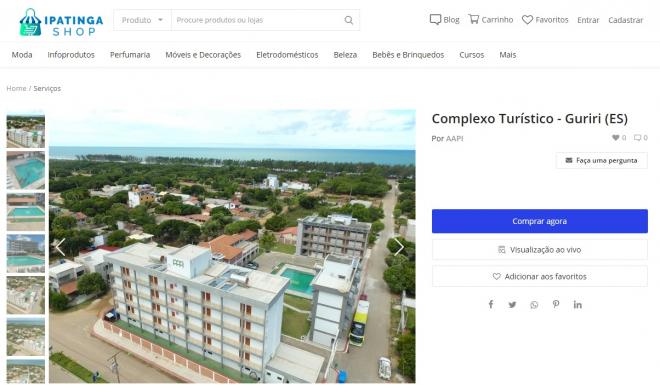Show the previous image with left arrow
The image size is (660, 385).
[60, 247]
